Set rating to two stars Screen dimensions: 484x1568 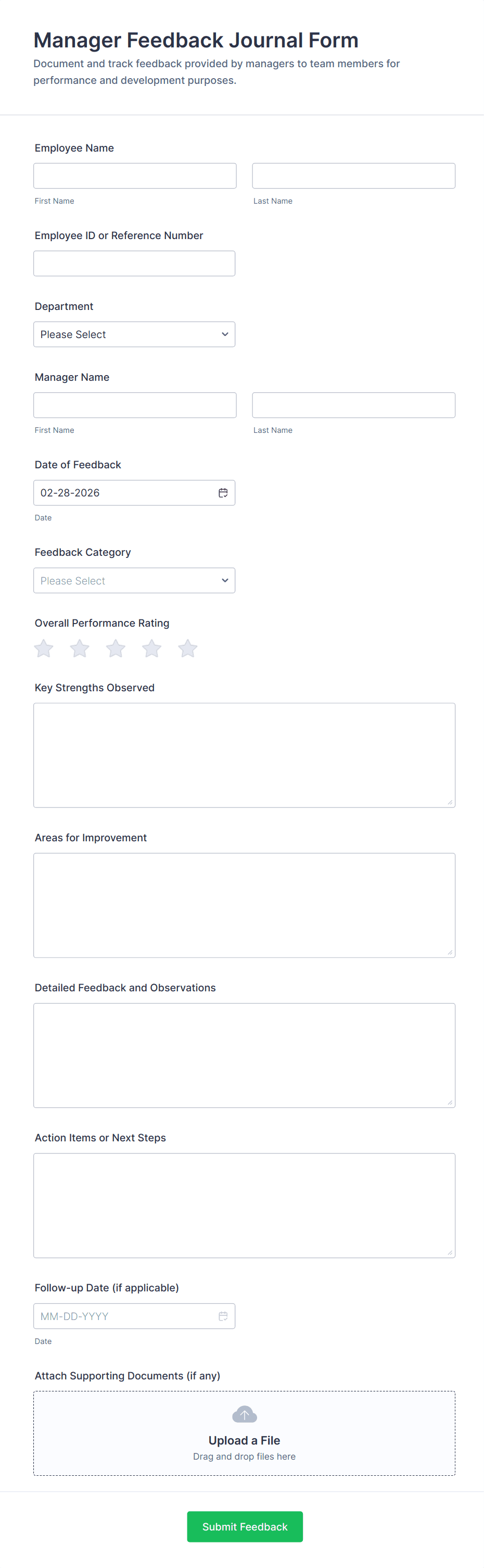80,648
